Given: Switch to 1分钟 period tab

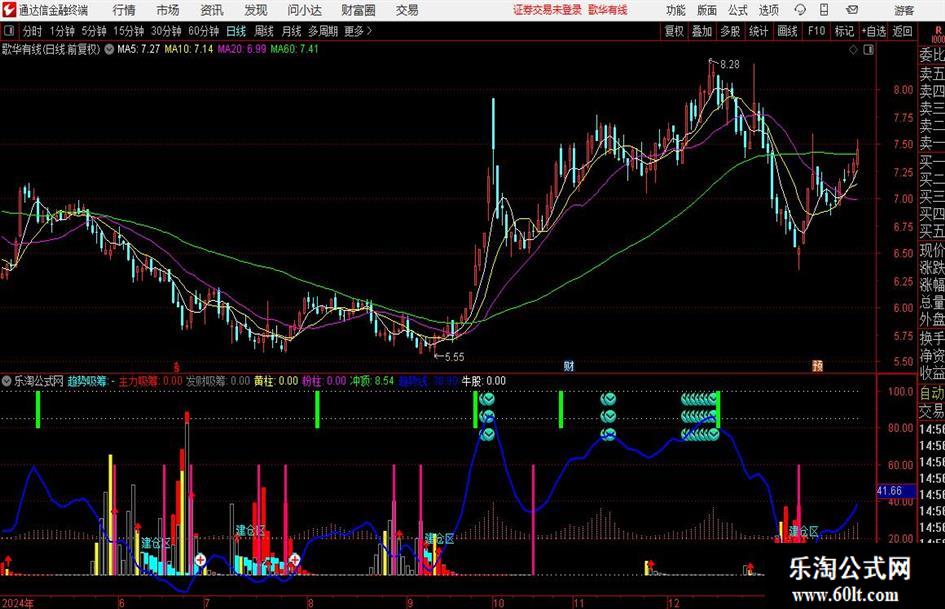Looking at the screenshot, I should (x=62, y=31).
